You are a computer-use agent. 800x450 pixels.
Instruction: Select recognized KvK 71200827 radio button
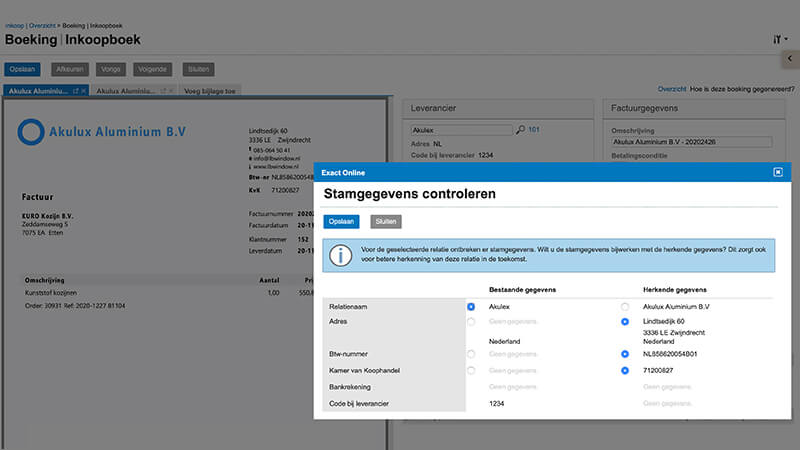[x=625, y=370]
